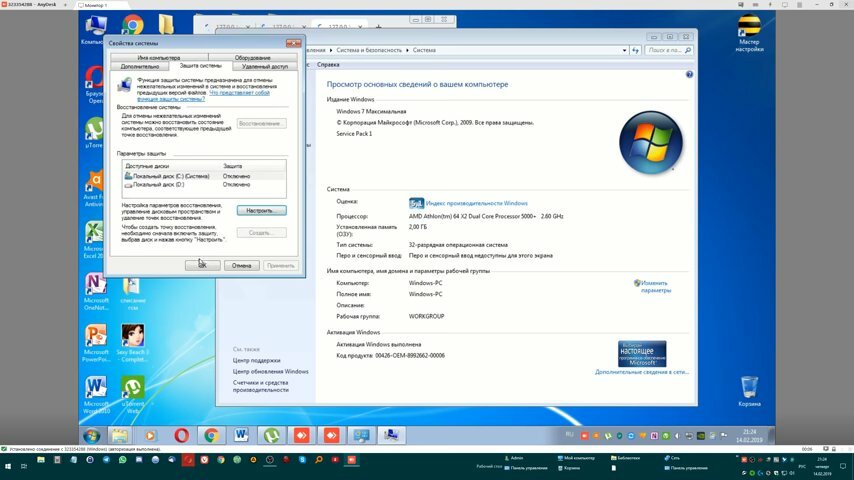This screenshot has height=480, width=854.
Task: Open Дополнительные сведения в сети link
Action: (642, 372)
